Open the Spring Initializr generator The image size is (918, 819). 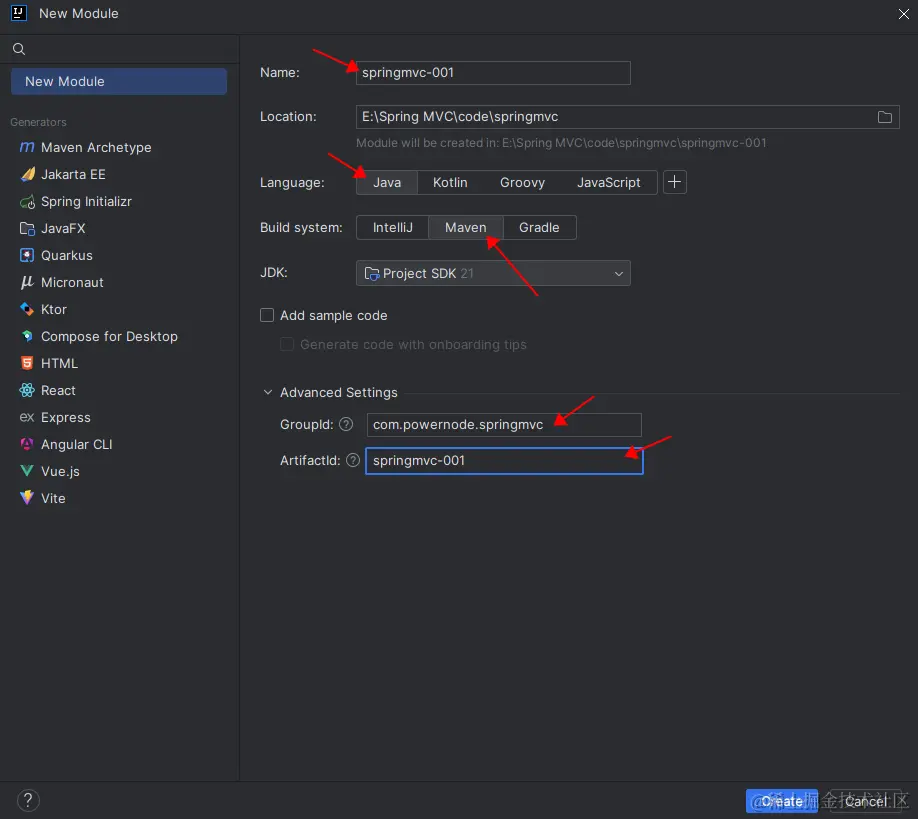click(x=76, y=201)
